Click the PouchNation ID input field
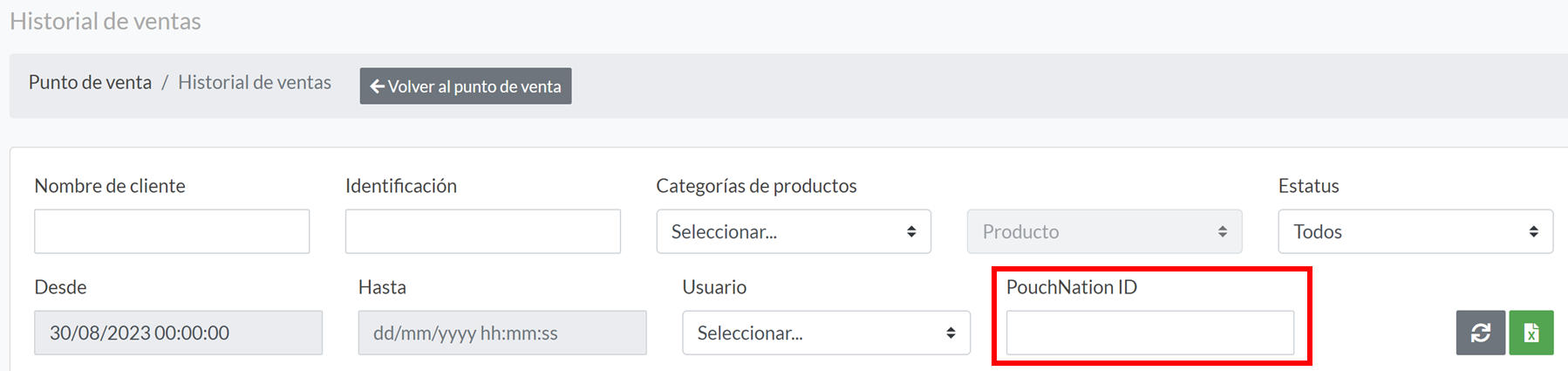The height and width of the screenshot is (371, 1568). tap(1150, 333)
